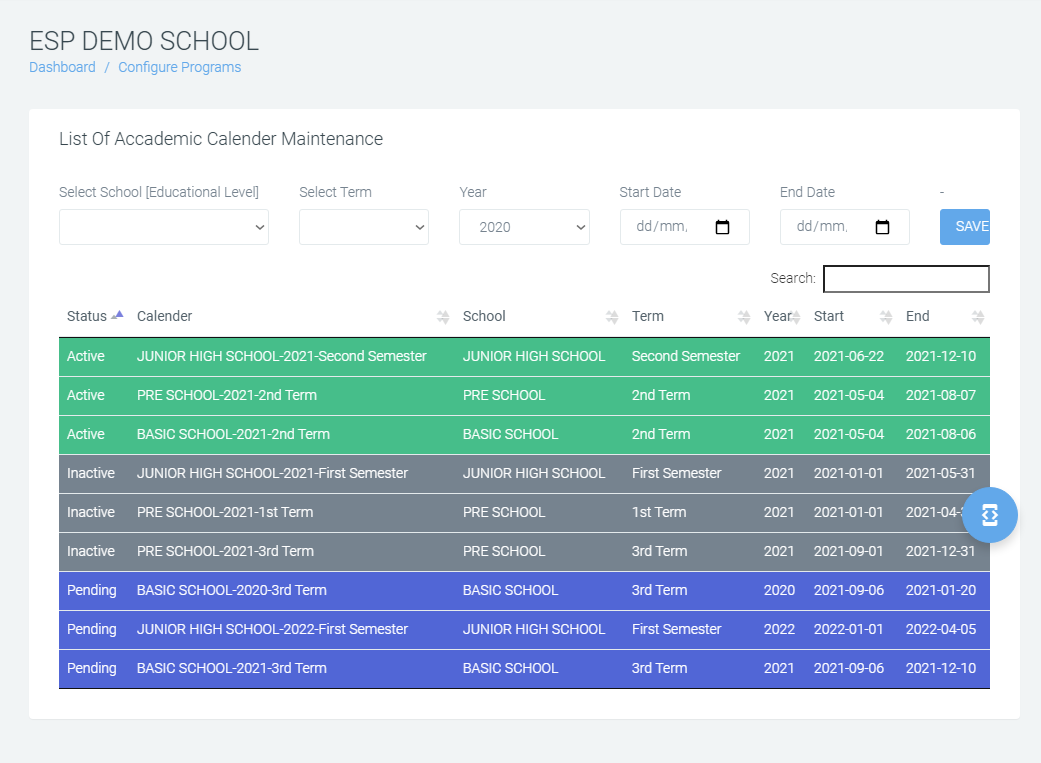Open the Configure Programs breadcrumb link
Viewport: 1041px width, 763px height.
pyautogui.click(x=179, y=67)
